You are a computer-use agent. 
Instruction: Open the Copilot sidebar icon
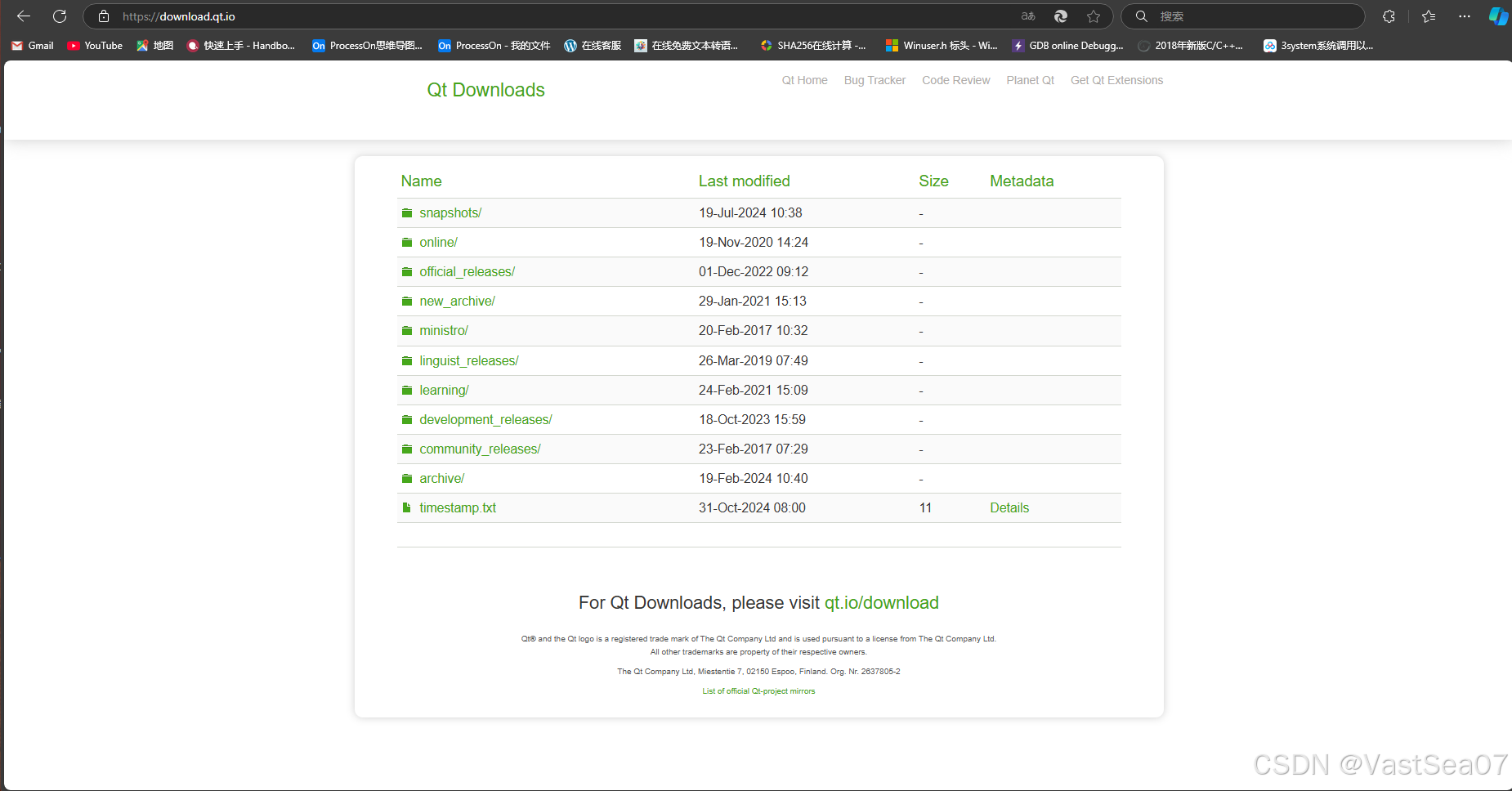tap(1498, 16)
